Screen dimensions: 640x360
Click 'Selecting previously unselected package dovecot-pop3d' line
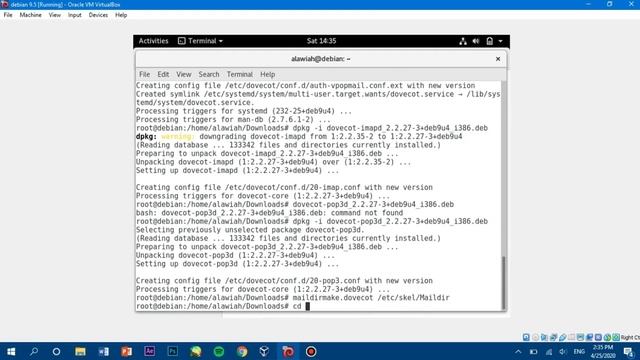point(249,230)
